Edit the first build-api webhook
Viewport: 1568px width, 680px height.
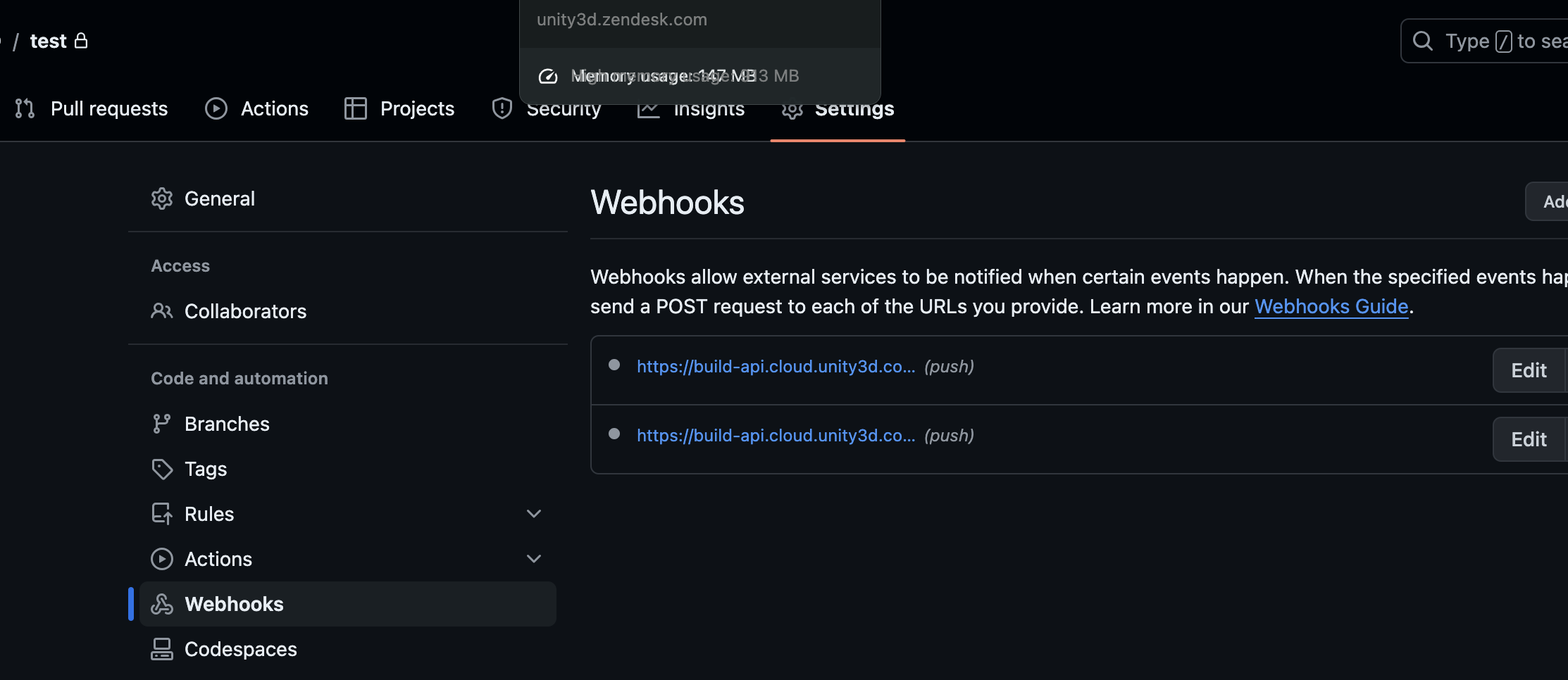tap(1529, 370)
